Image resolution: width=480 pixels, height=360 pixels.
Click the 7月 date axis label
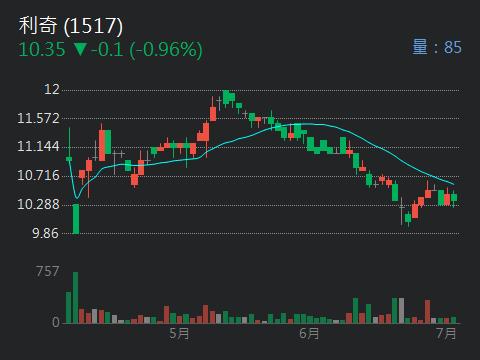446,333
